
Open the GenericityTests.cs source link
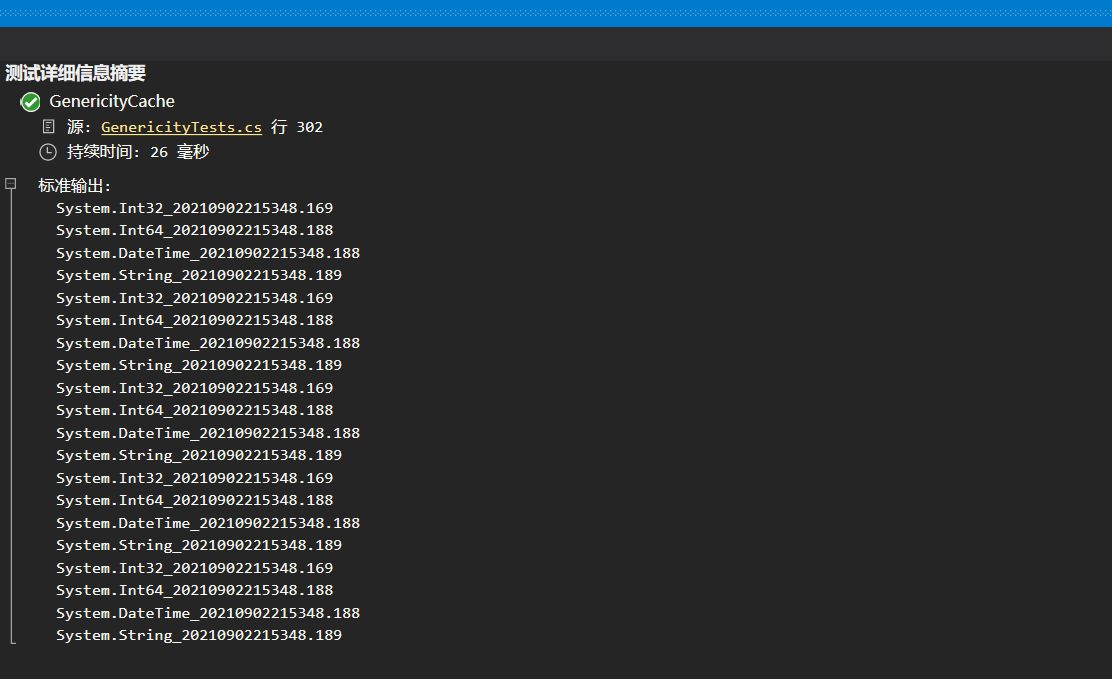(181, 127)
